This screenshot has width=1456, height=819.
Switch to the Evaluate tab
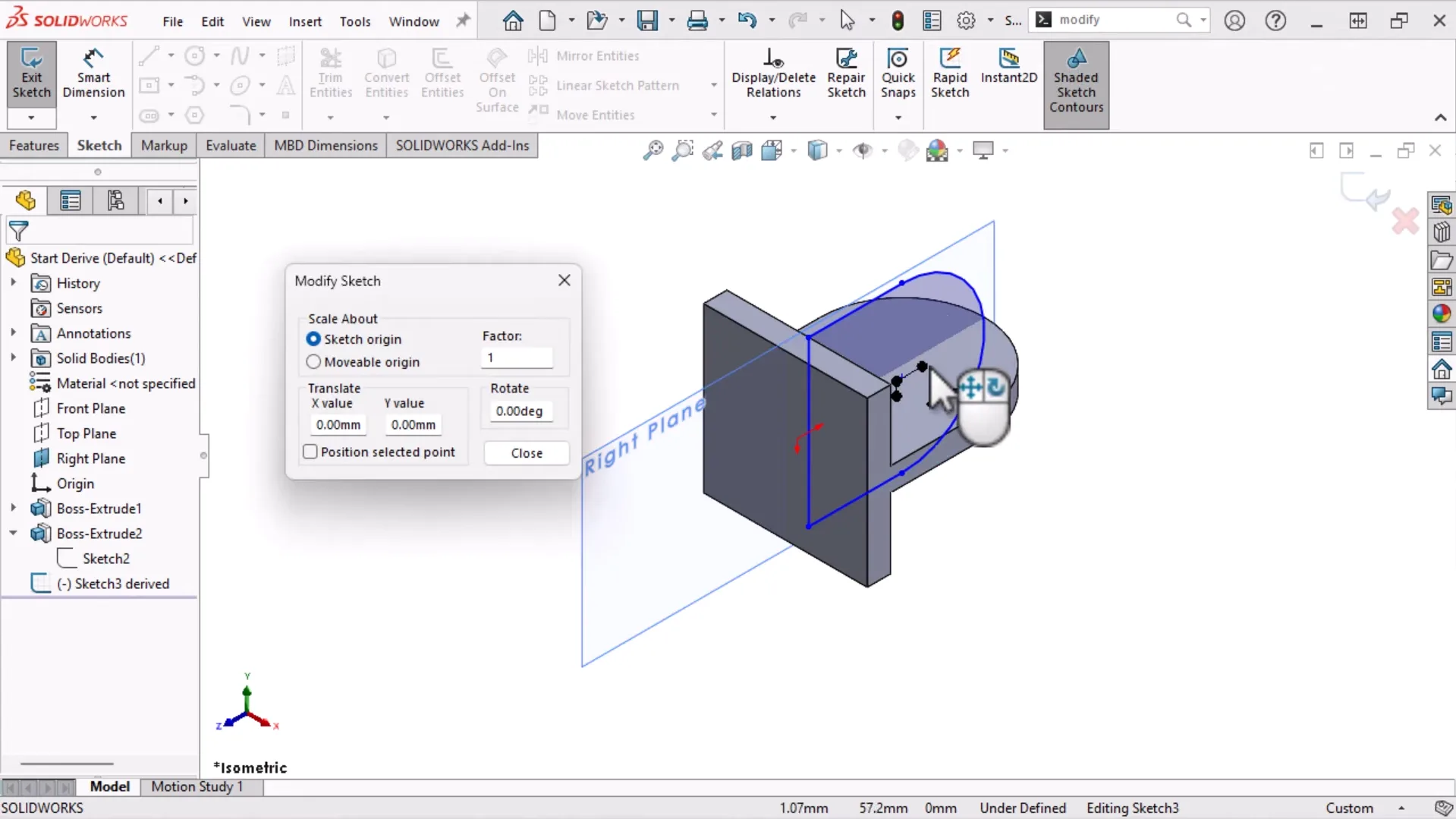(231, 146)
